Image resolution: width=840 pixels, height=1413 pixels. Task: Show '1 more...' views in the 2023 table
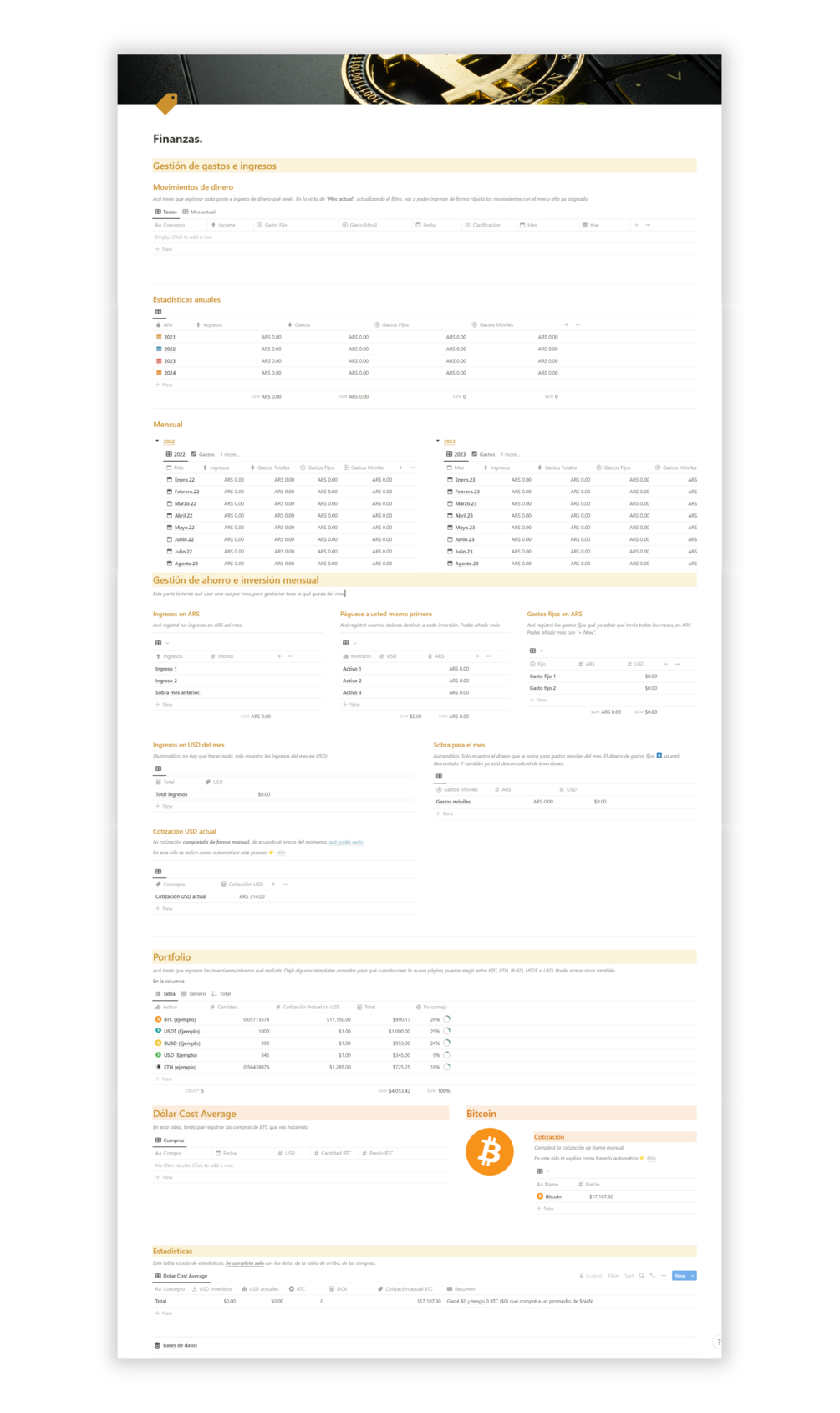pos(511,454)
